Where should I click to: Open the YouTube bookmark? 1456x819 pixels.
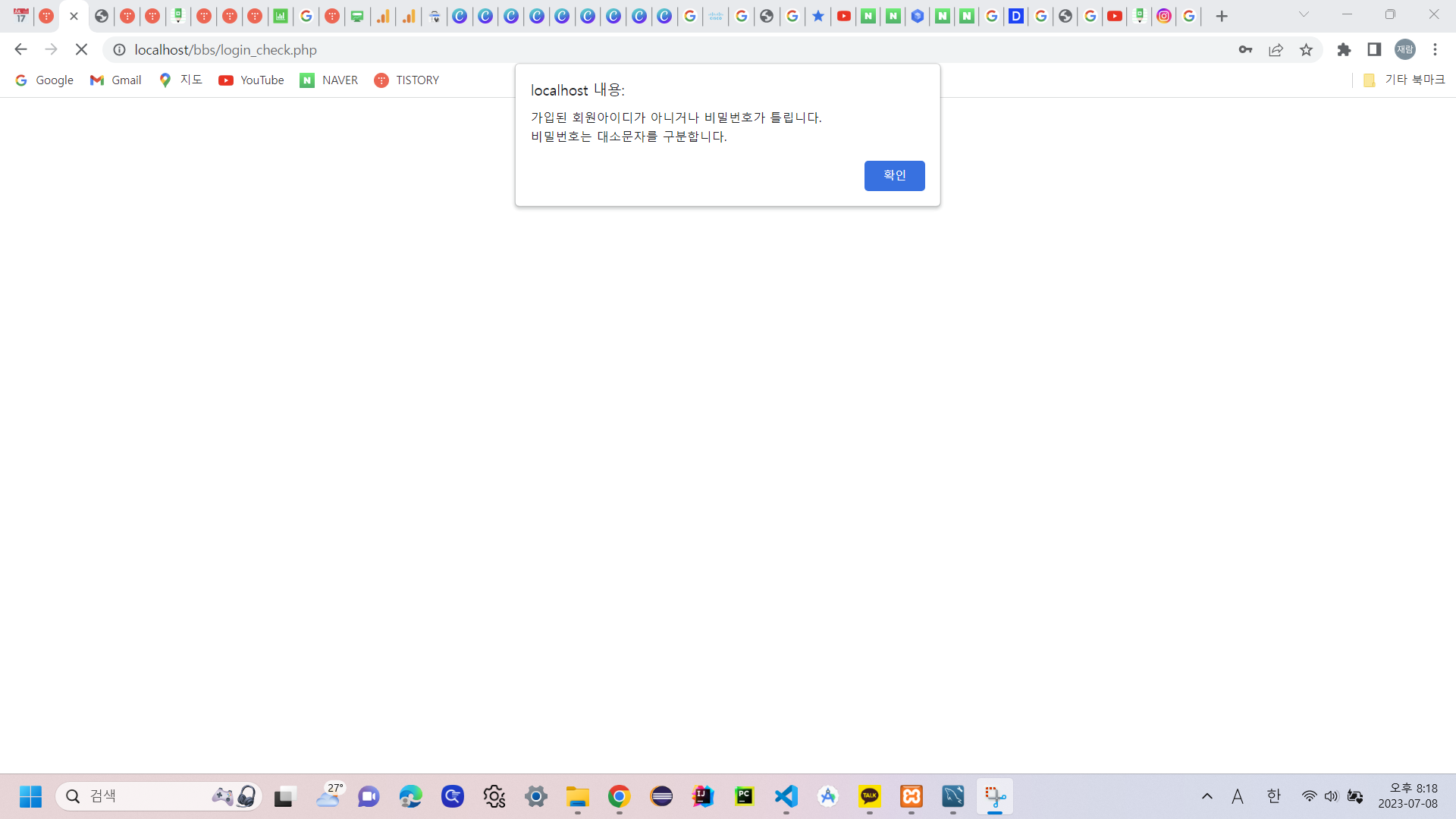tap(251, 80)
